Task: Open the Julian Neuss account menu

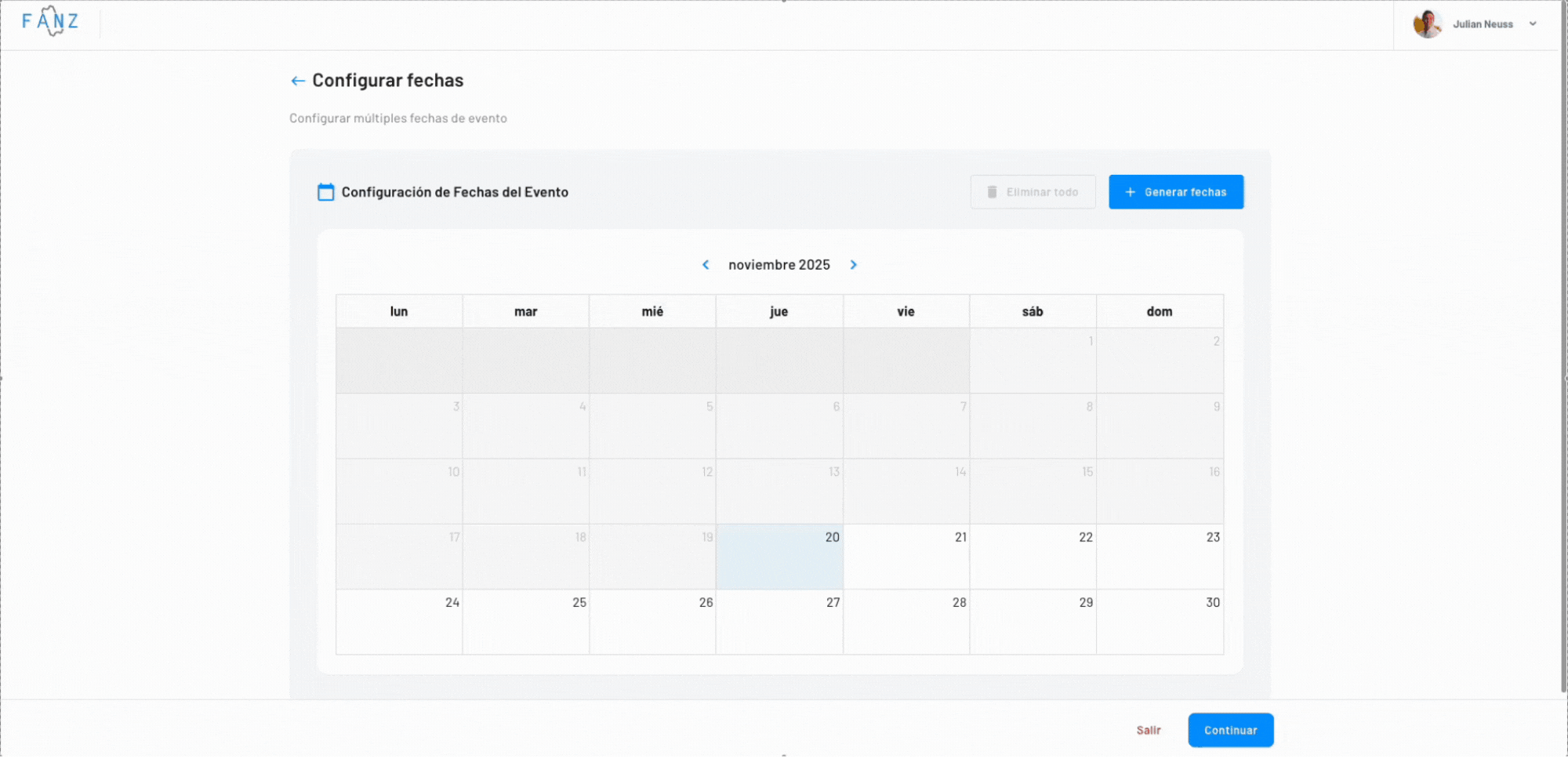Action: point(1482,24)
